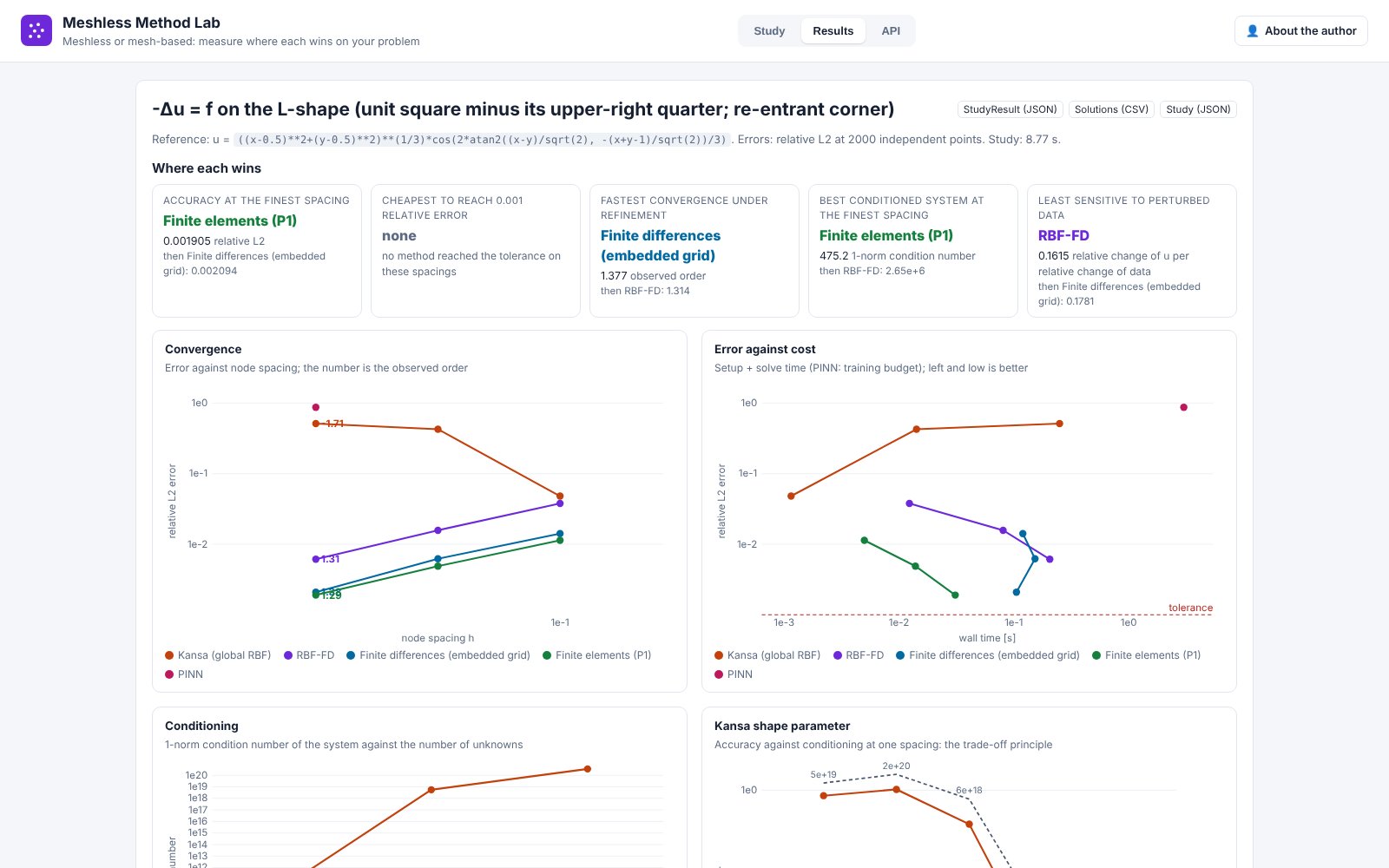Click the 475.2 condition number value
The image size is (1389, 868).
(834, 256)
